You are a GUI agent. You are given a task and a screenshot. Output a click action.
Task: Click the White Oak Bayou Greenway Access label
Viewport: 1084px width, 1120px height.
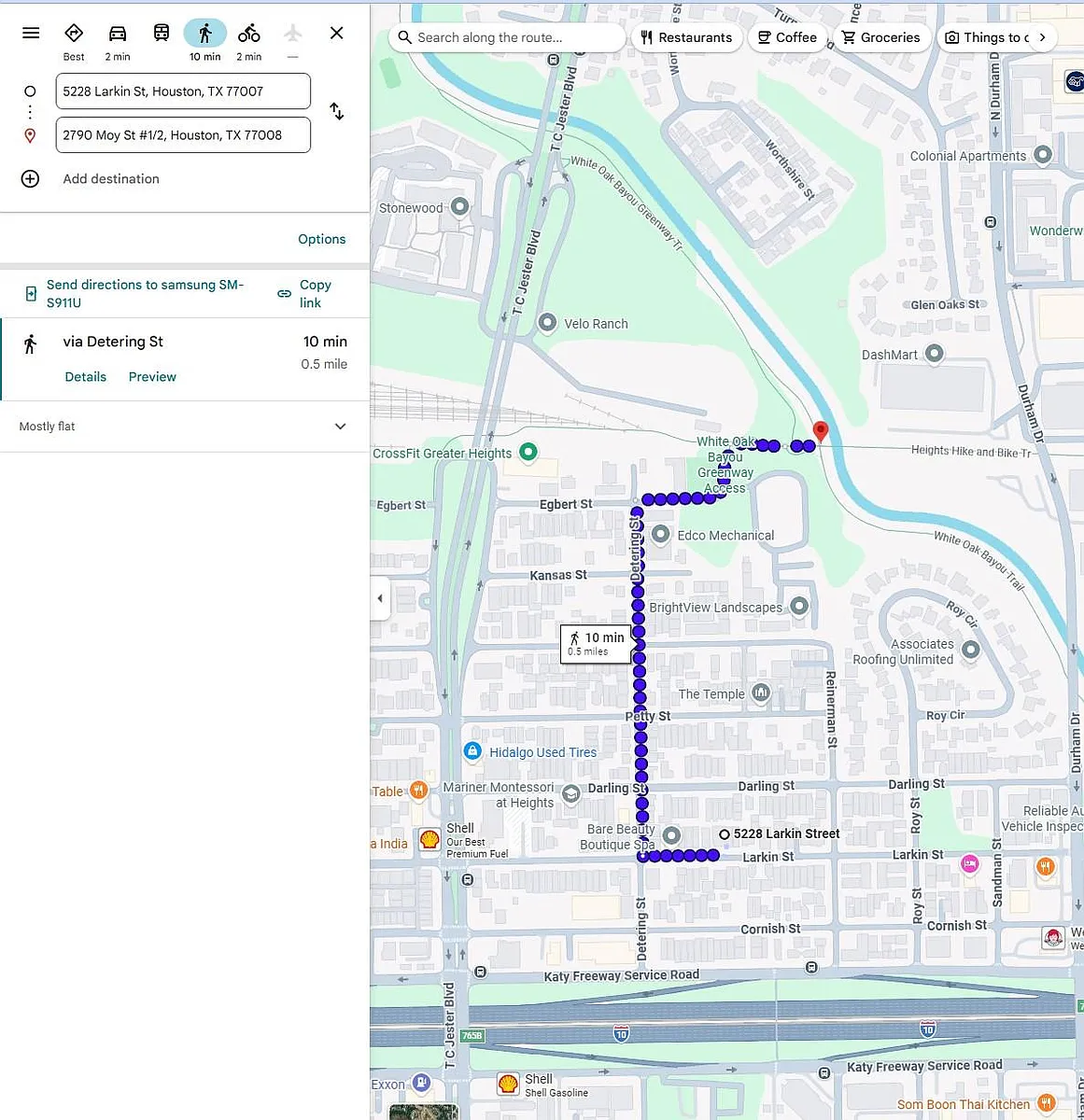point(725,464)
